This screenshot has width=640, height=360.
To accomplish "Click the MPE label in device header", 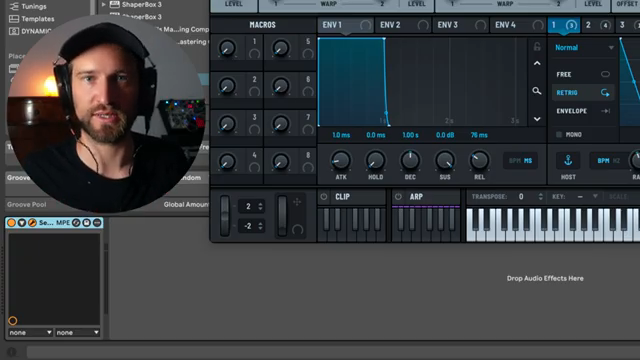I will click(x=63, y=222).
